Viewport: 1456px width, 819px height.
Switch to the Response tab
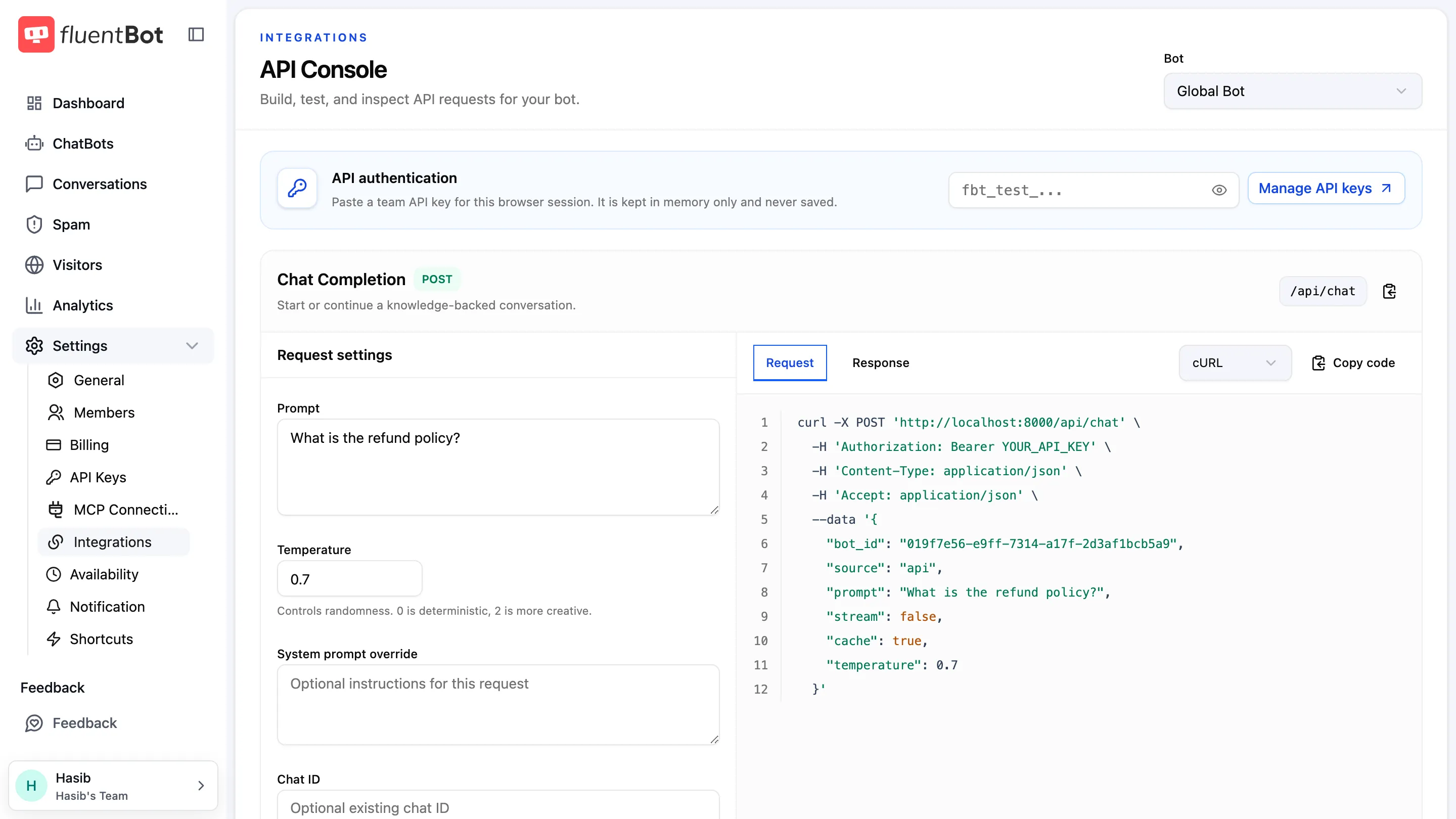[881, 363]
